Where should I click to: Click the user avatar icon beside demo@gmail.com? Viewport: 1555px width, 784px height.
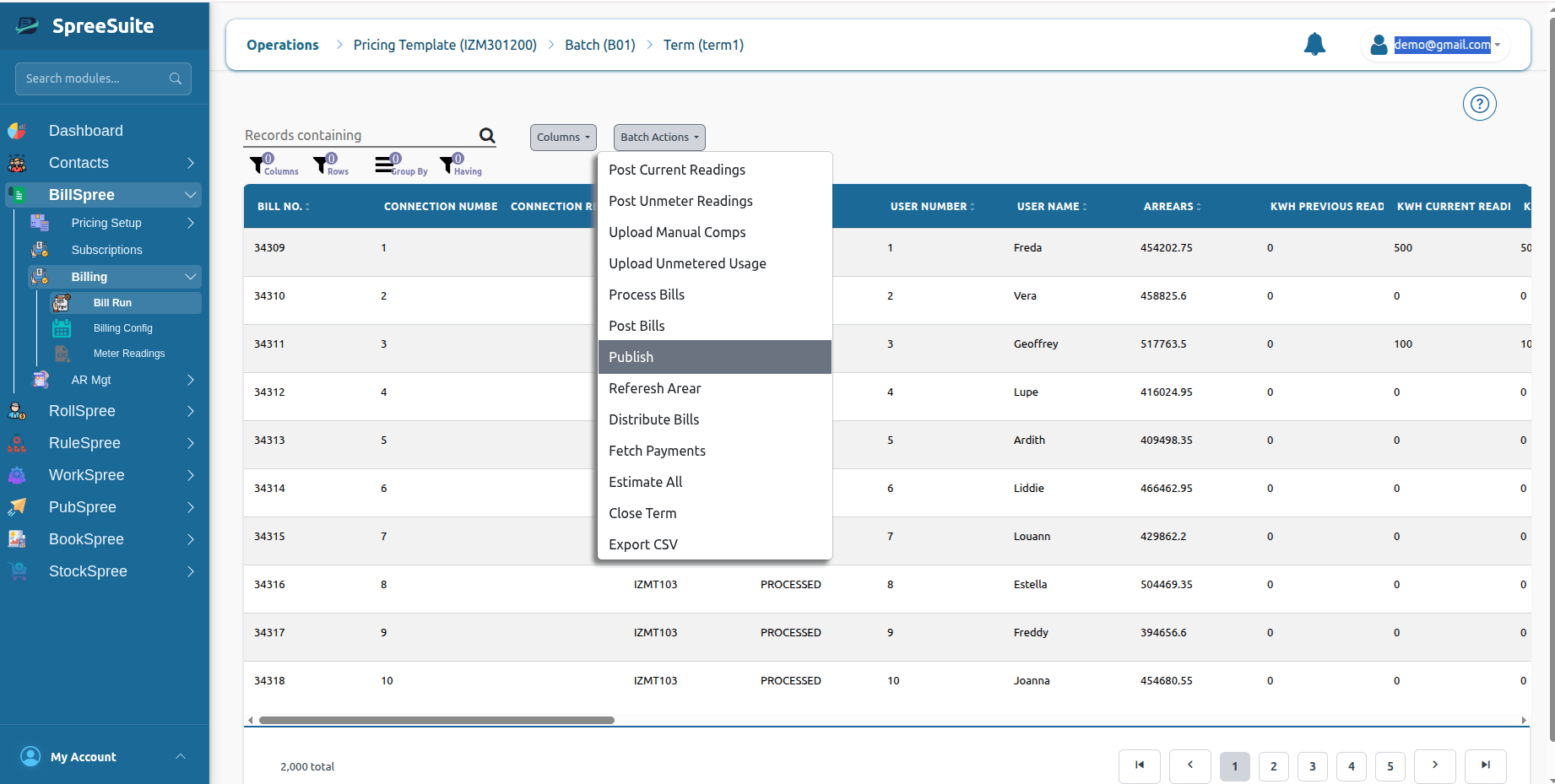click(x=1379, y=45)
